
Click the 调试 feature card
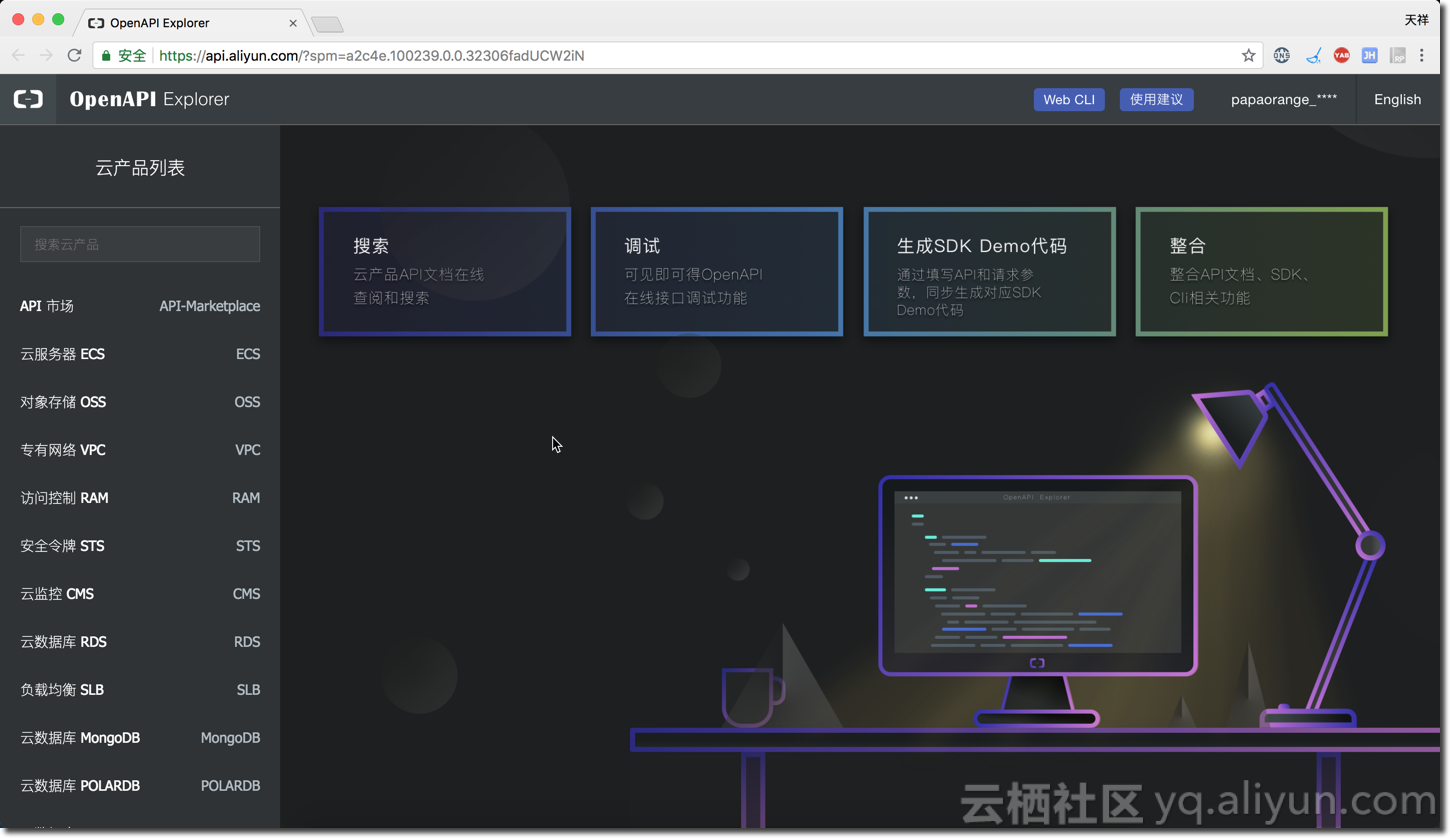pos(717,271)
